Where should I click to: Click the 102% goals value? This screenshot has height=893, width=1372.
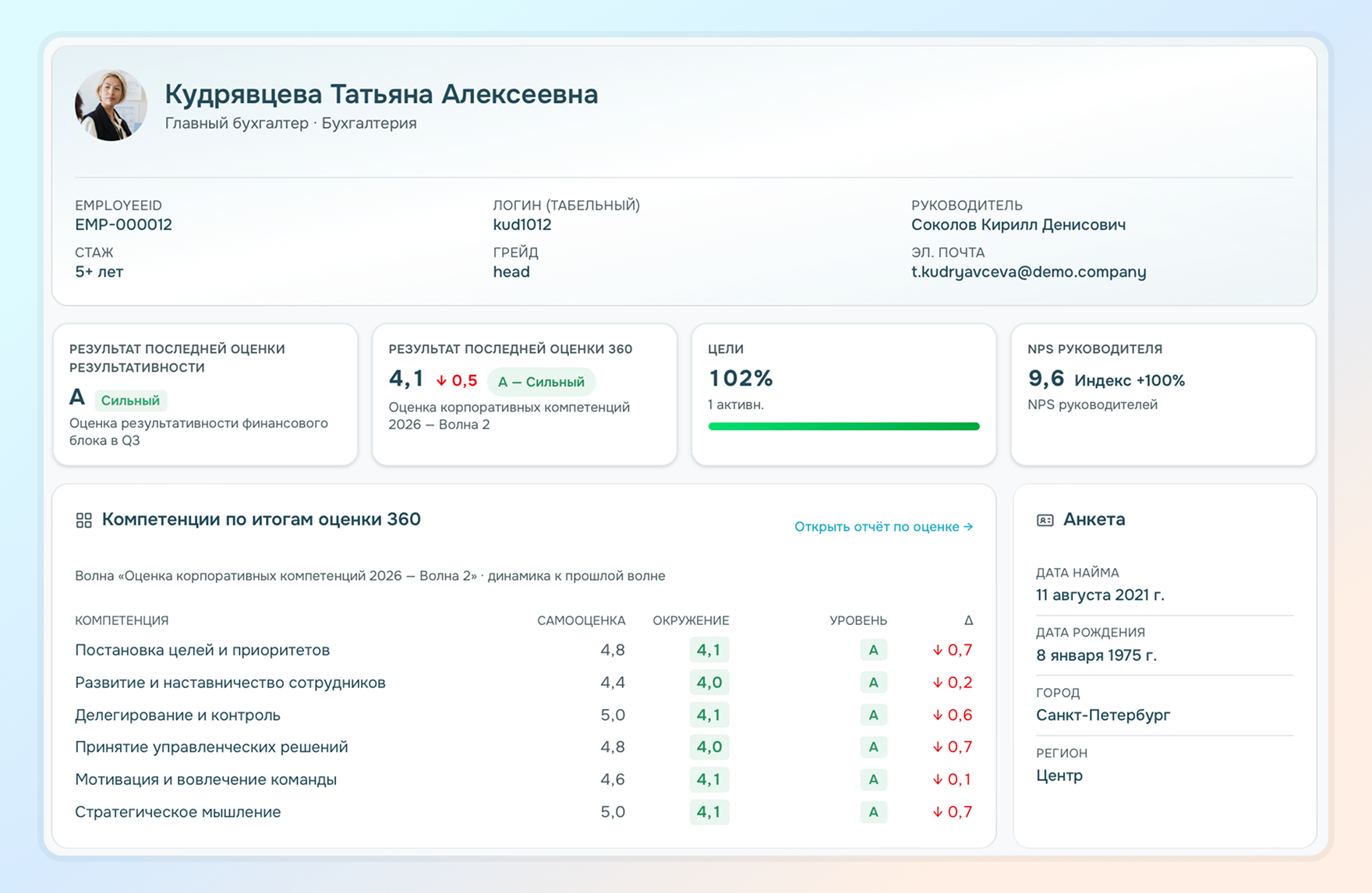pyautogui.click(x=741, y=379)
